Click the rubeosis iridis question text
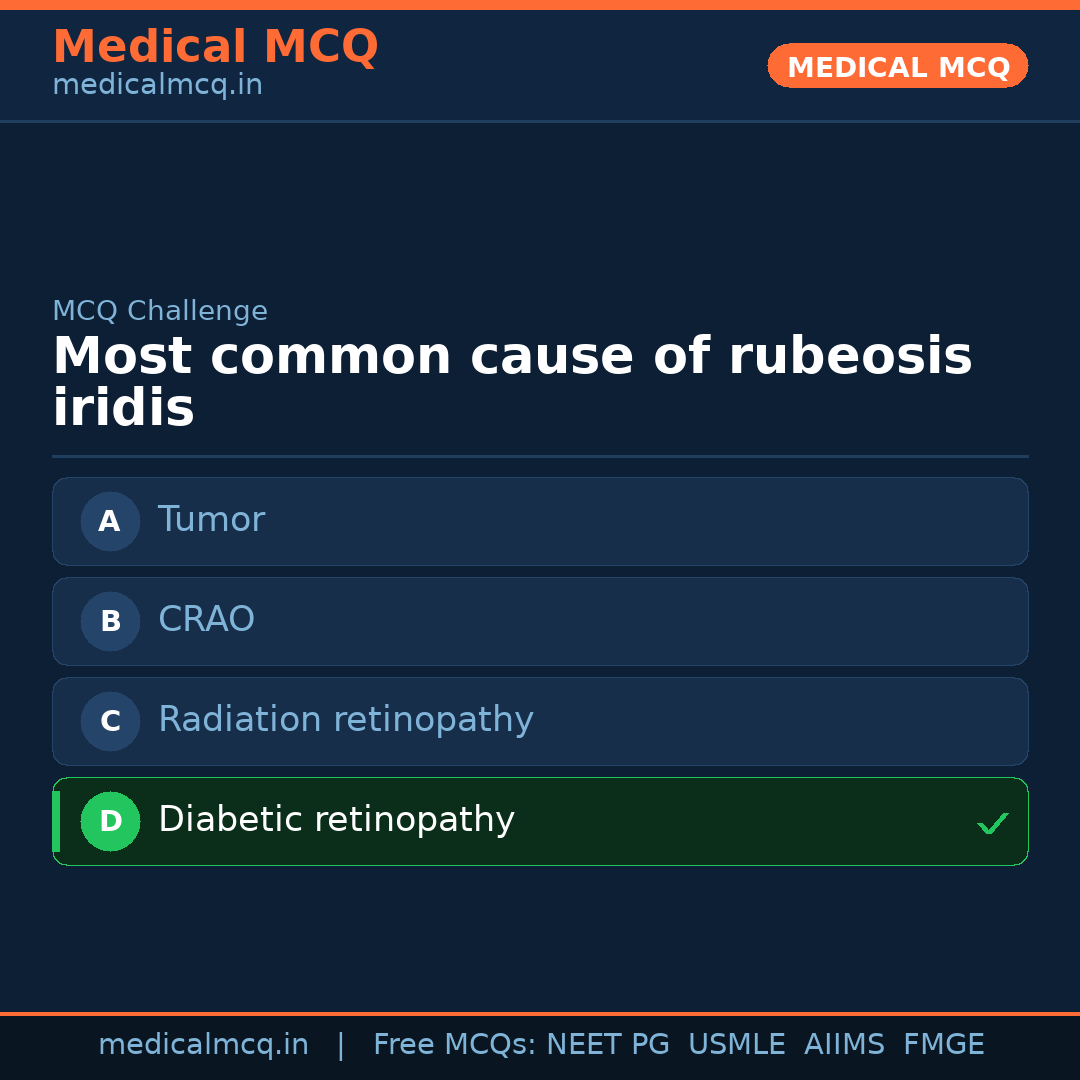 click(x=512, y=382)
